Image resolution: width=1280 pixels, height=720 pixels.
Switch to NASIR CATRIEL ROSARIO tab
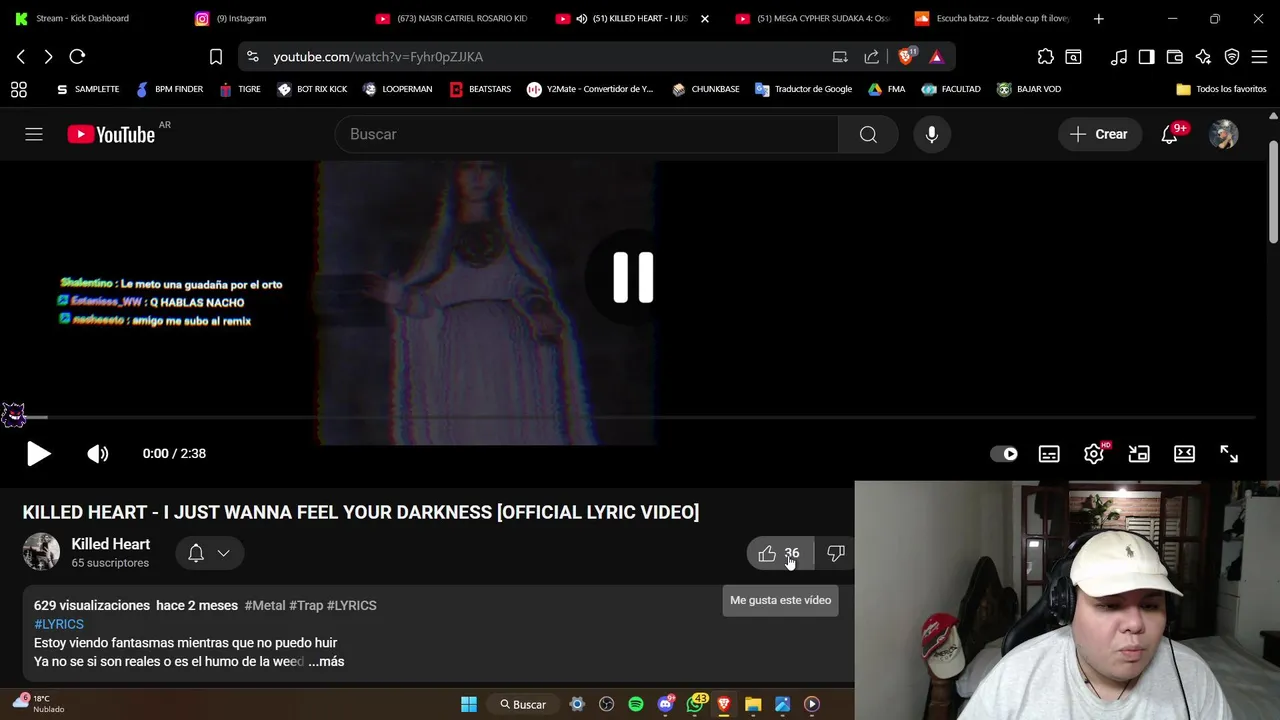pyautogui.click(x=450, y=18)
